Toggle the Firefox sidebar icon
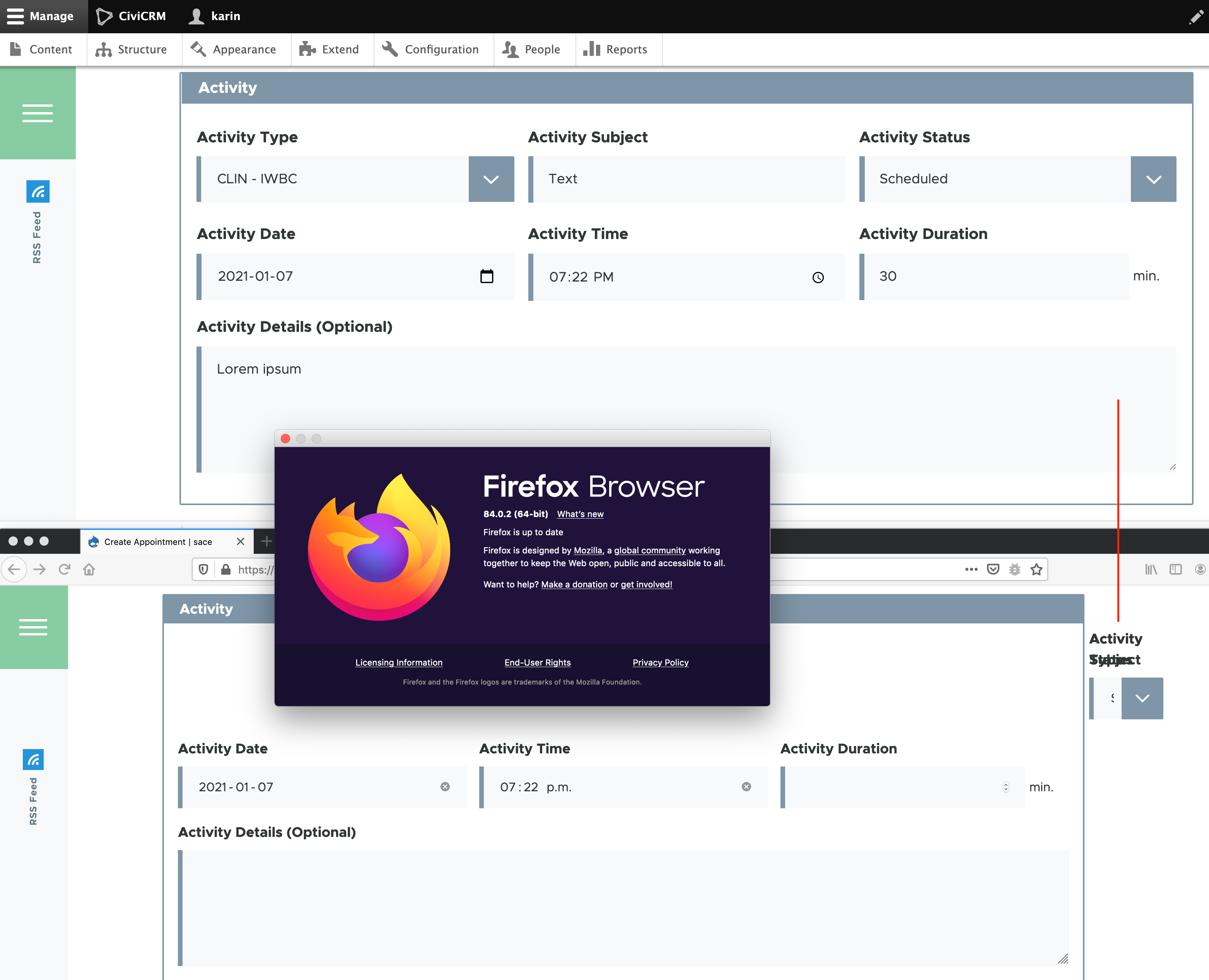The image size is (1209, 980). click(1176, 570)
